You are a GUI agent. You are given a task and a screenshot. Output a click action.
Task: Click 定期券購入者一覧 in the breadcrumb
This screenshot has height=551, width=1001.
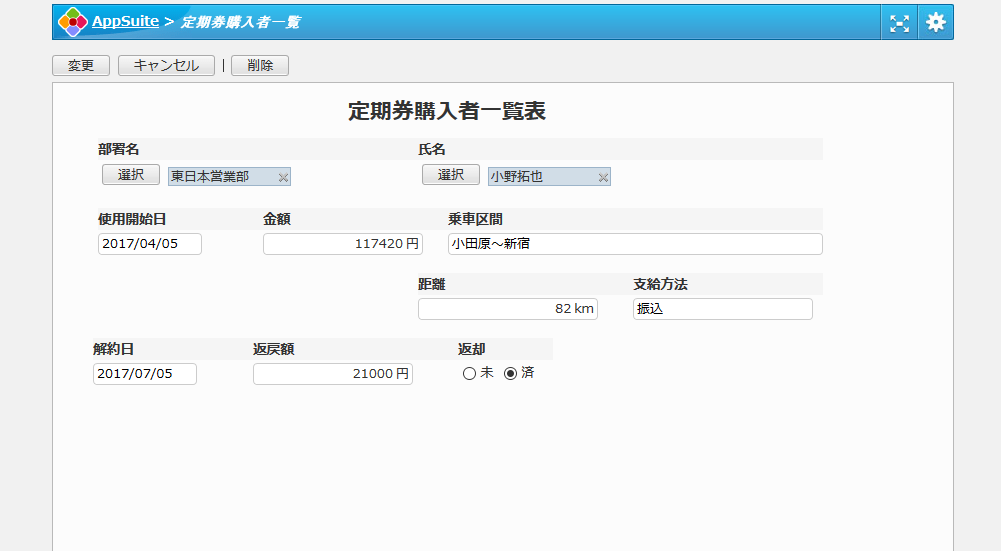click(x=239, y=22)
